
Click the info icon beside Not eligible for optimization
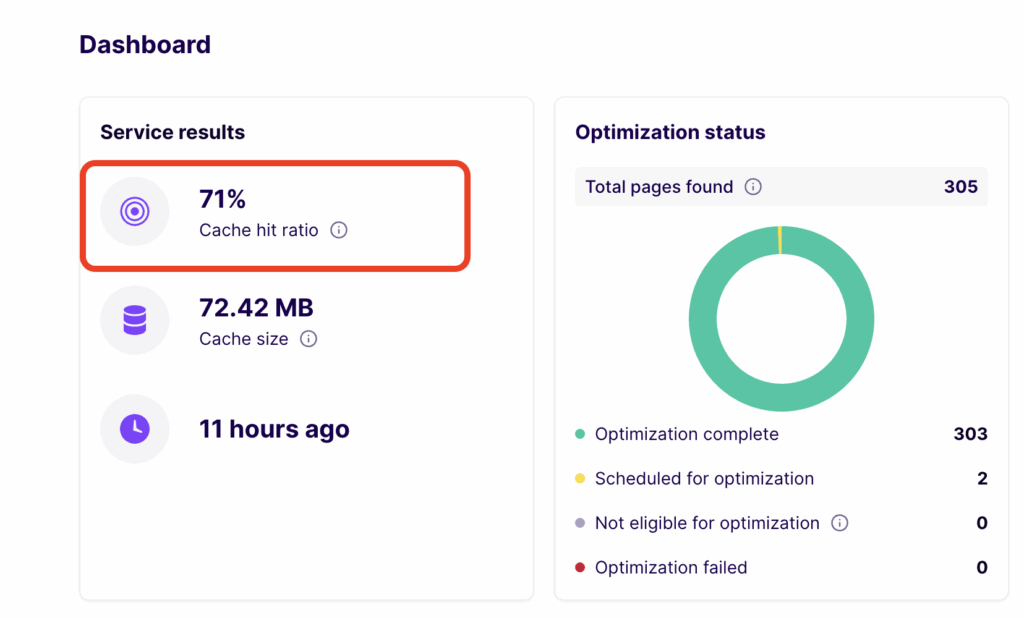pyautogui.click(x=840, y=523)
